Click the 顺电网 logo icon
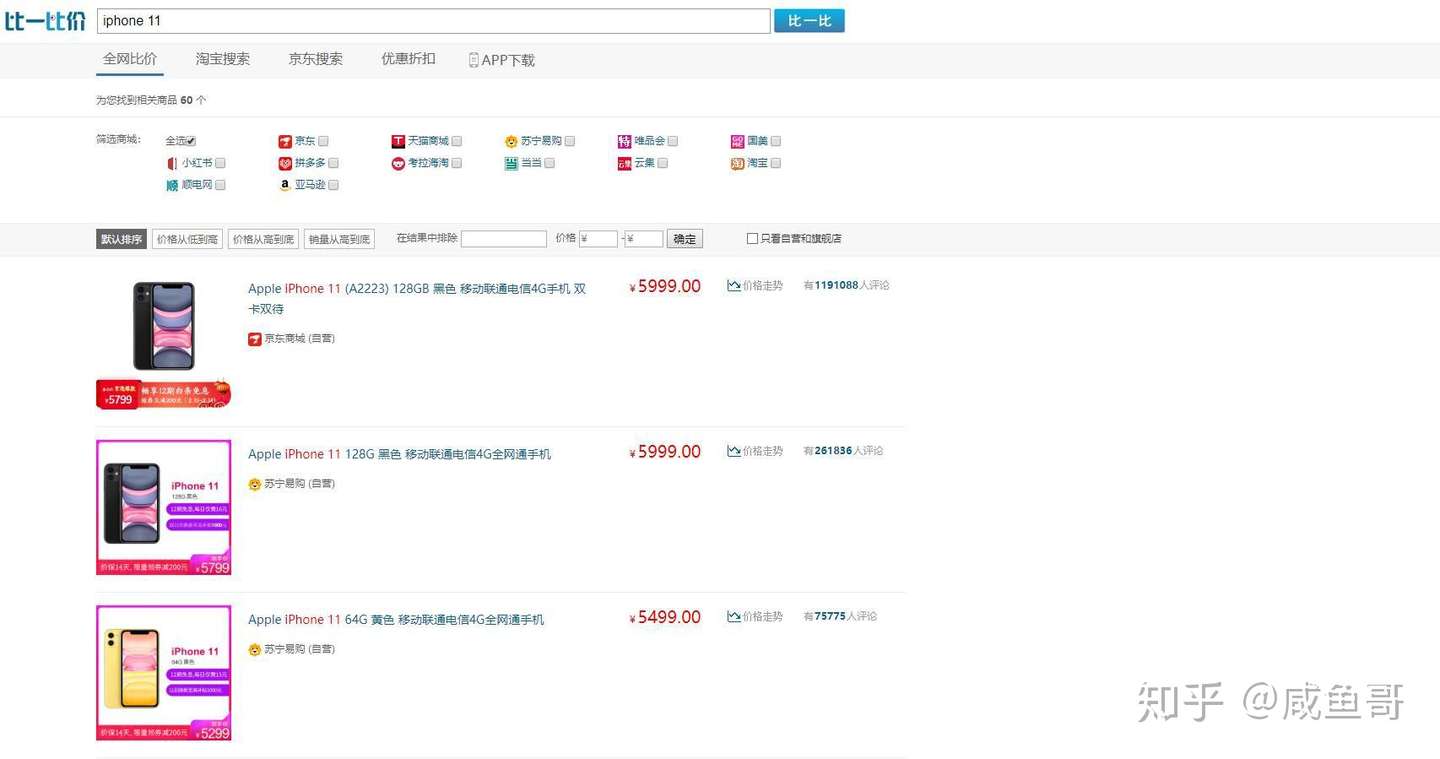The image size is (1440, 759). (172, 185)
